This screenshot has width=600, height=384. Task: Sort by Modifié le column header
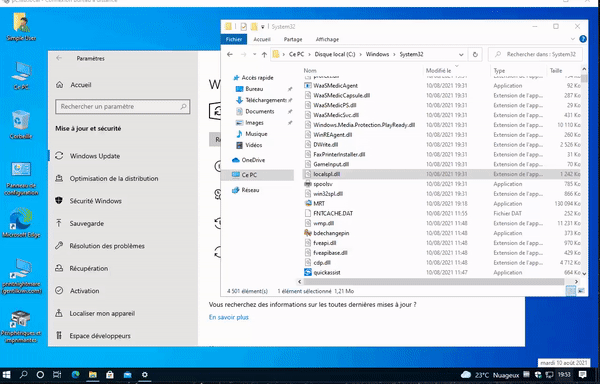point(439,70)
